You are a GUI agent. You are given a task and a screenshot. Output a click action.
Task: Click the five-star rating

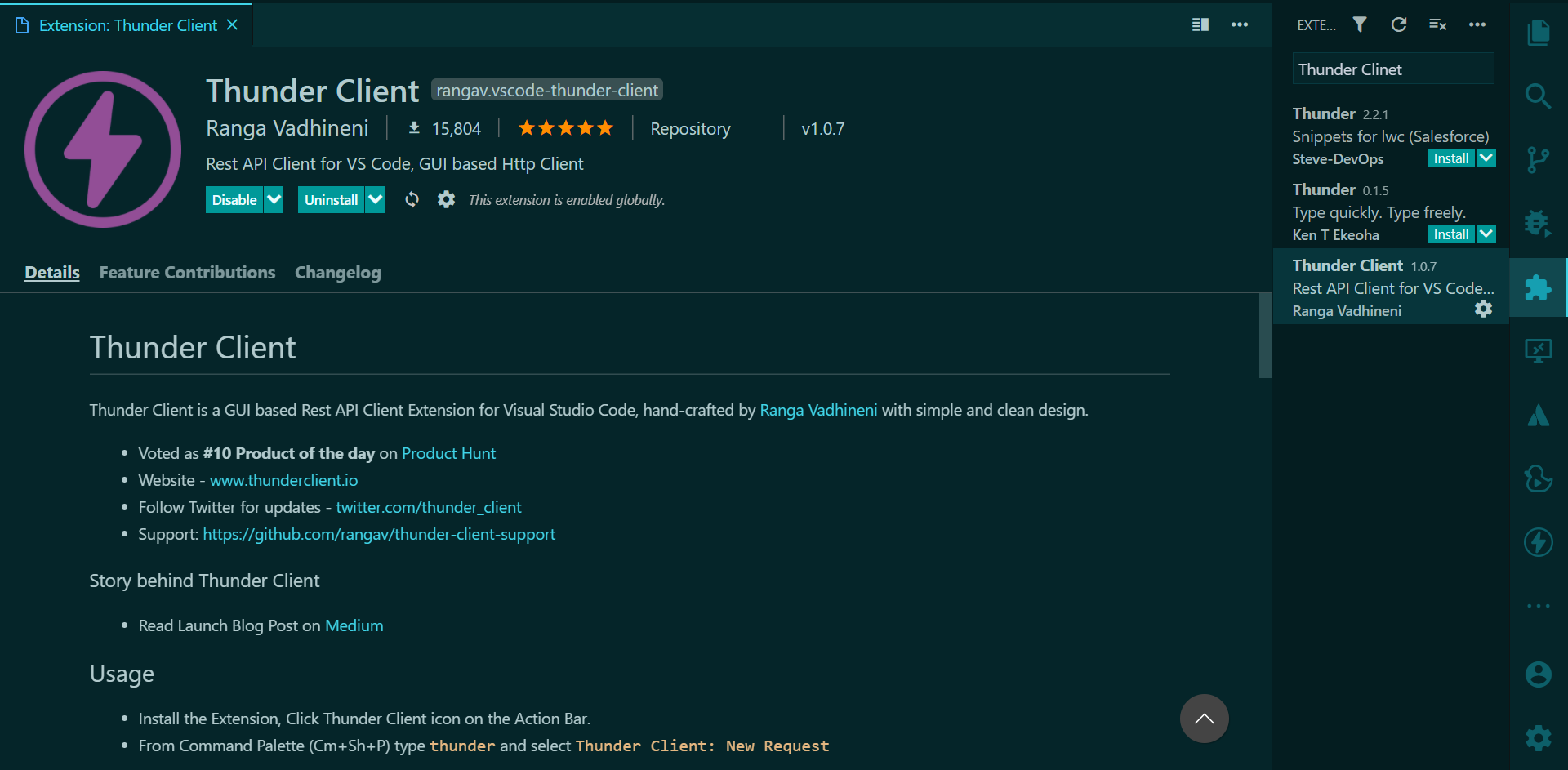click(565, 128)
